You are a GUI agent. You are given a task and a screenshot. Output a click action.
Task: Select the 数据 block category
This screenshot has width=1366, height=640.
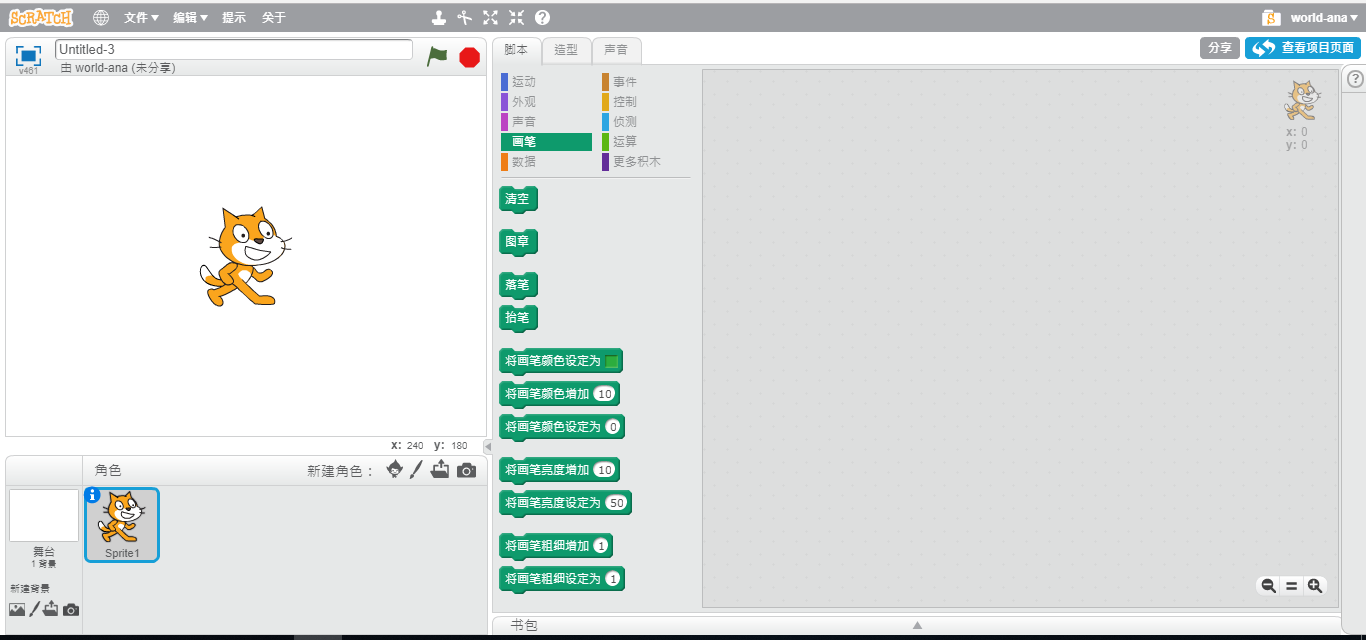(x=546, y=162)
